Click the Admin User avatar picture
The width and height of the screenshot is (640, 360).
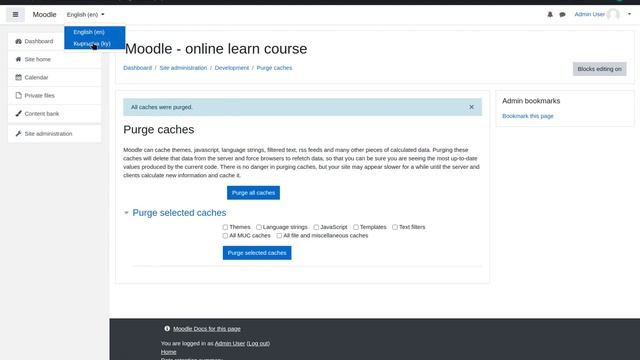click(613, 14)
